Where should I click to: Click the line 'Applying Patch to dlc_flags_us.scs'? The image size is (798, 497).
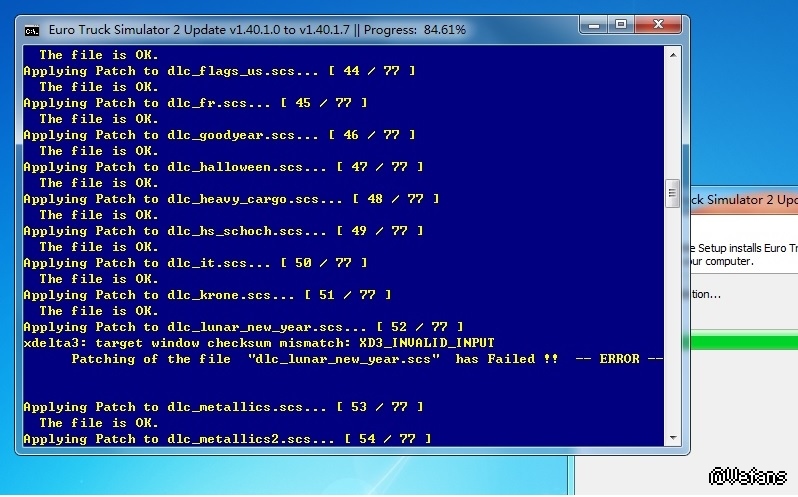tap(219, 71)
